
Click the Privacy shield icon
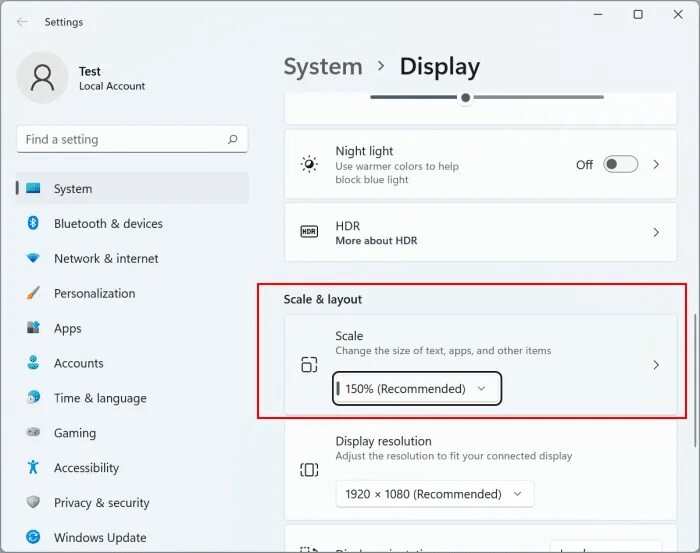pyautogui.click(x=33, y=502)
